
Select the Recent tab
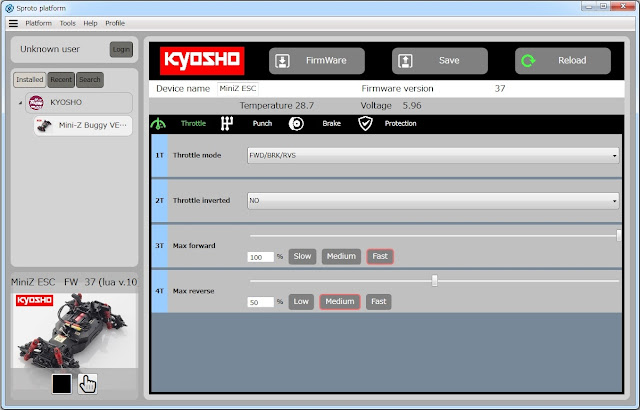61,80
